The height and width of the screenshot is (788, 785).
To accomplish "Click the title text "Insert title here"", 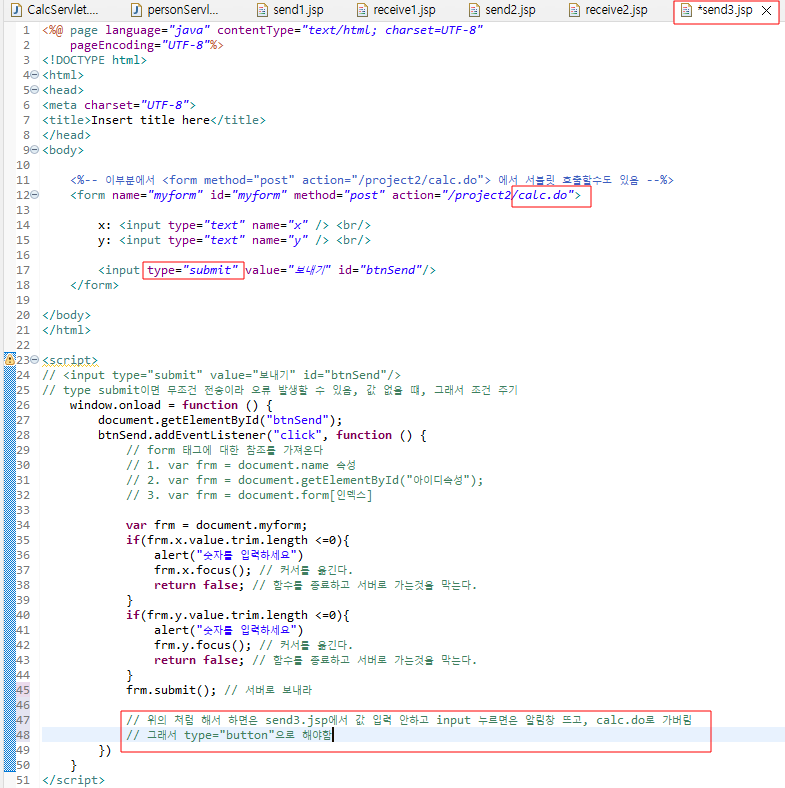I will (150, 120).
